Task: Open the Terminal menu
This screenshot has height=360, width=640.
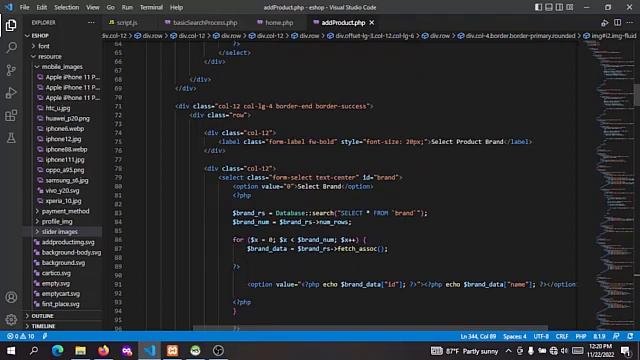Action: point(151,7)
